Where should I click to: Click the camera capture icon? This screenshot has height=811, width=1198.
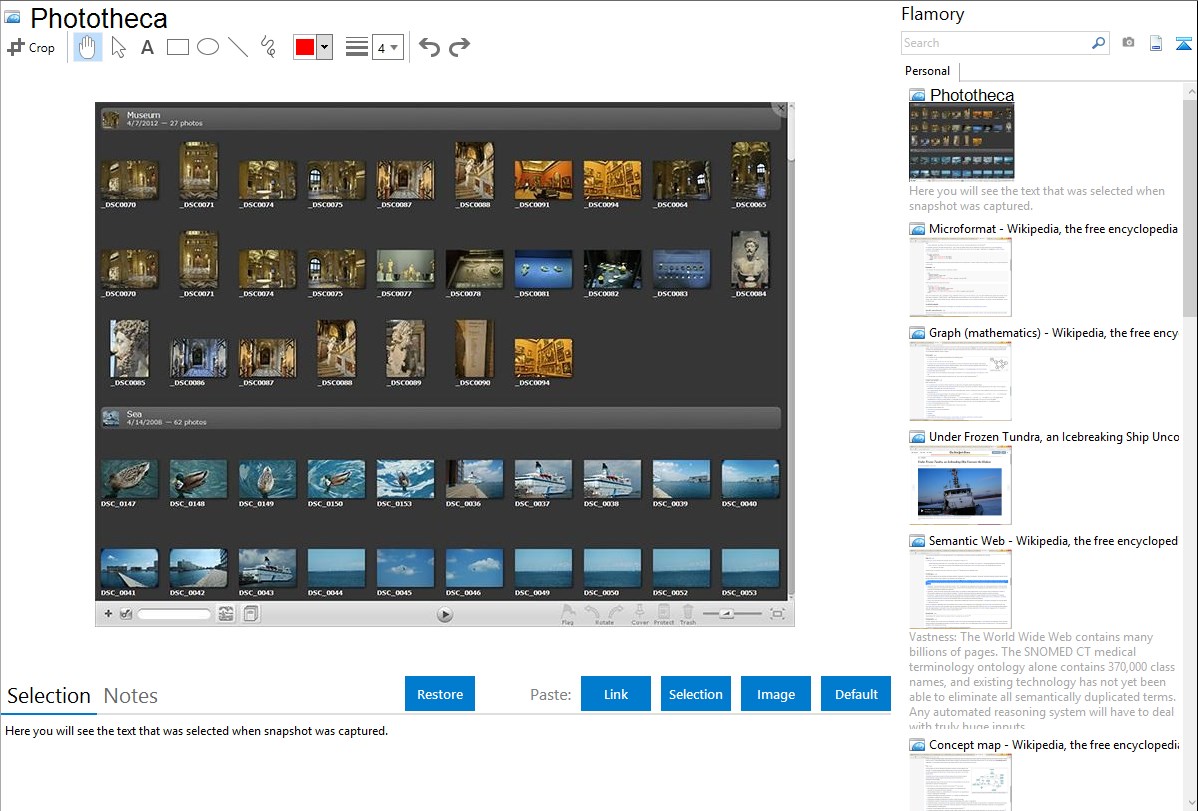coord(1128,43)
